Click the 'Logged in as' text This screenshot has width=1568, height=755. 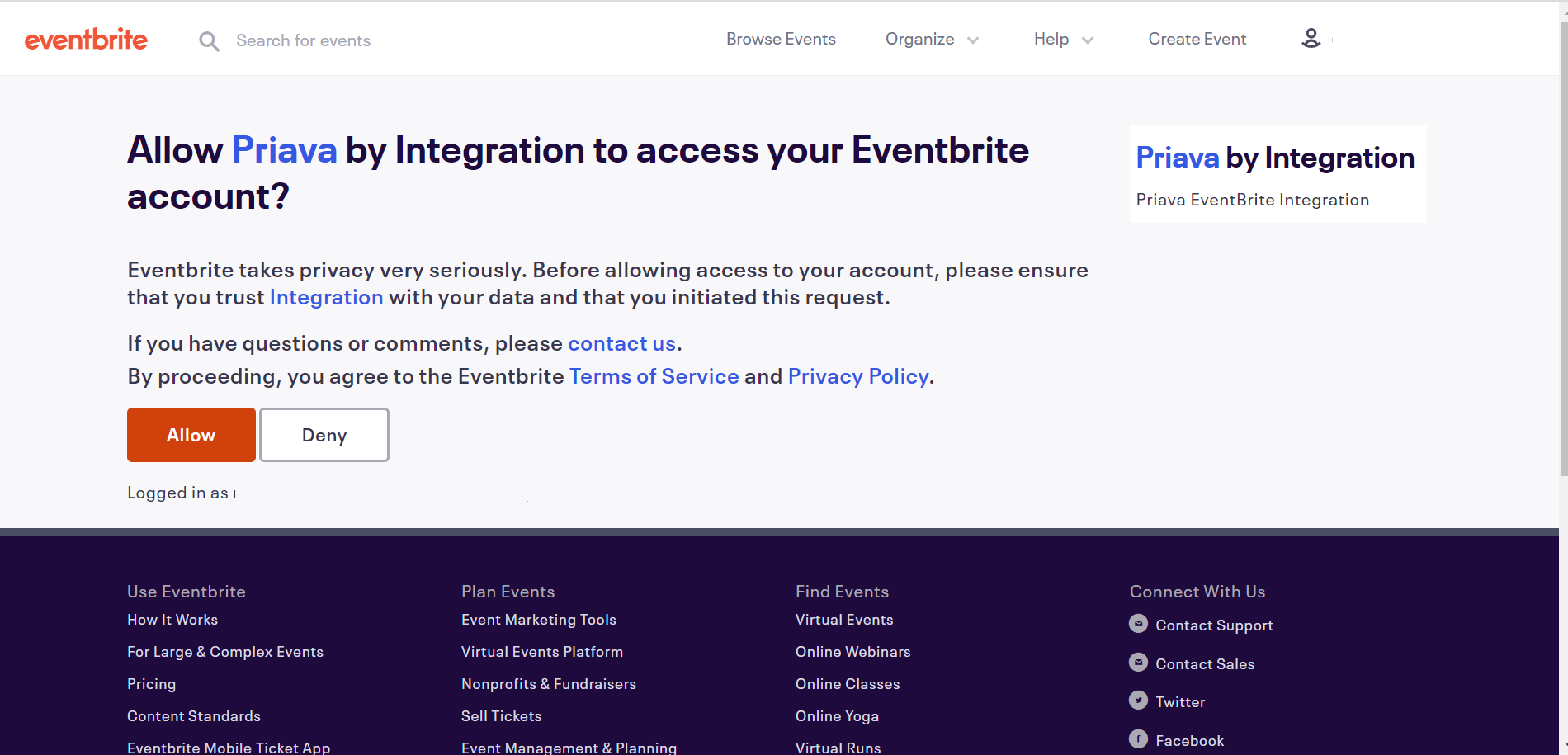point(177,493)
